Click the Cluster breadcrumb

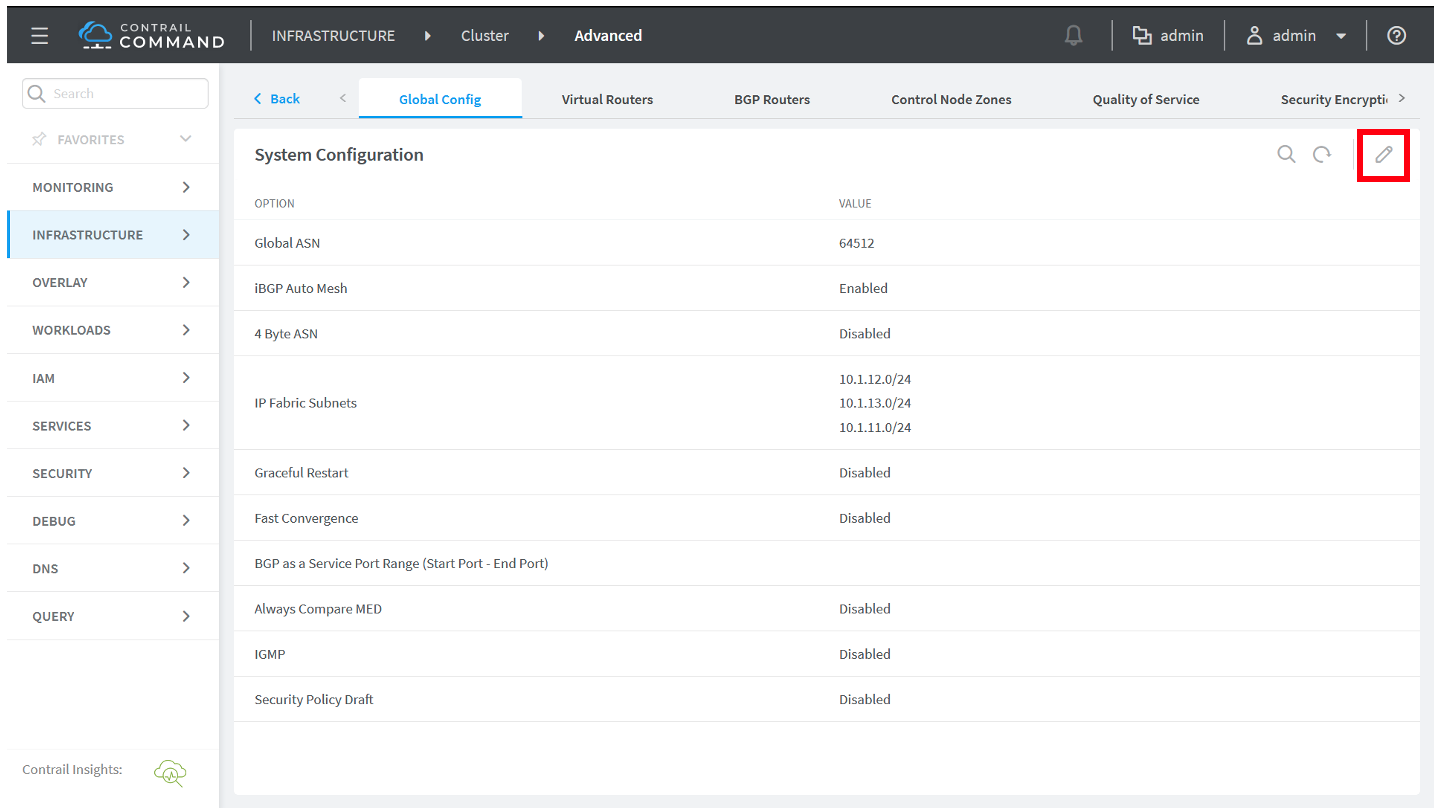point(484,36)
